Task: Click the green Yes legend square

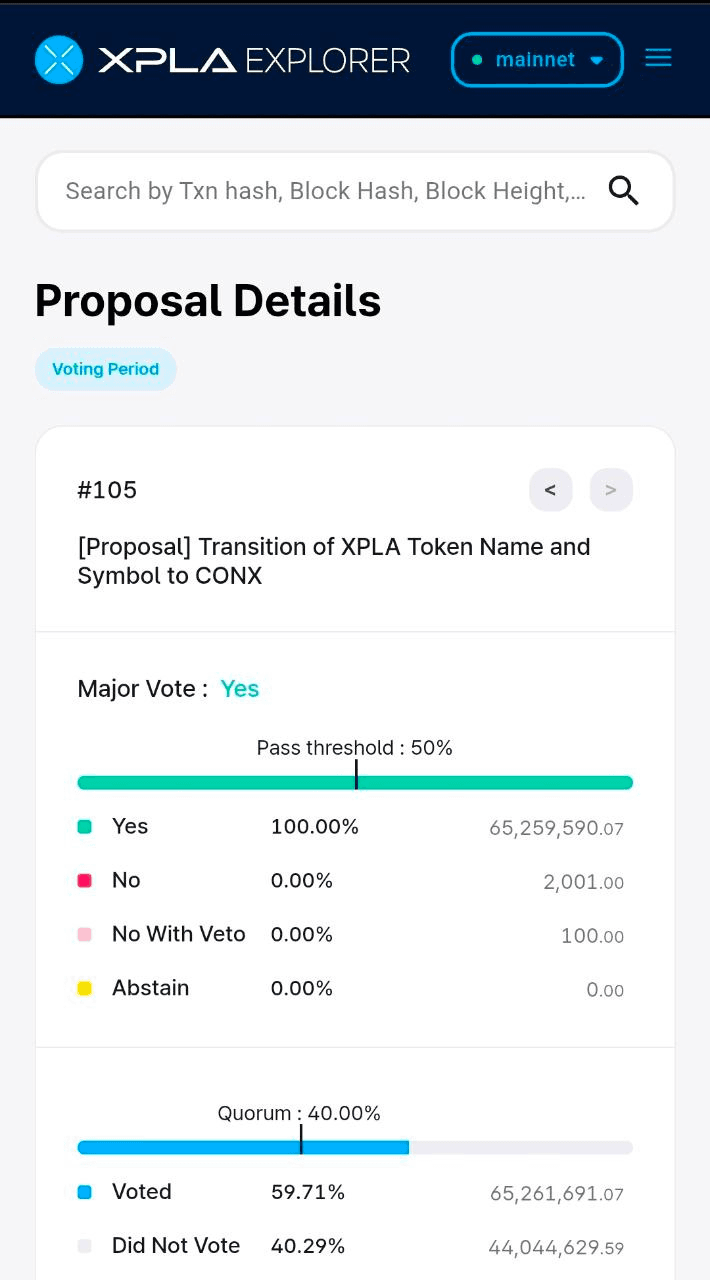Action: [x=85, y=827]
